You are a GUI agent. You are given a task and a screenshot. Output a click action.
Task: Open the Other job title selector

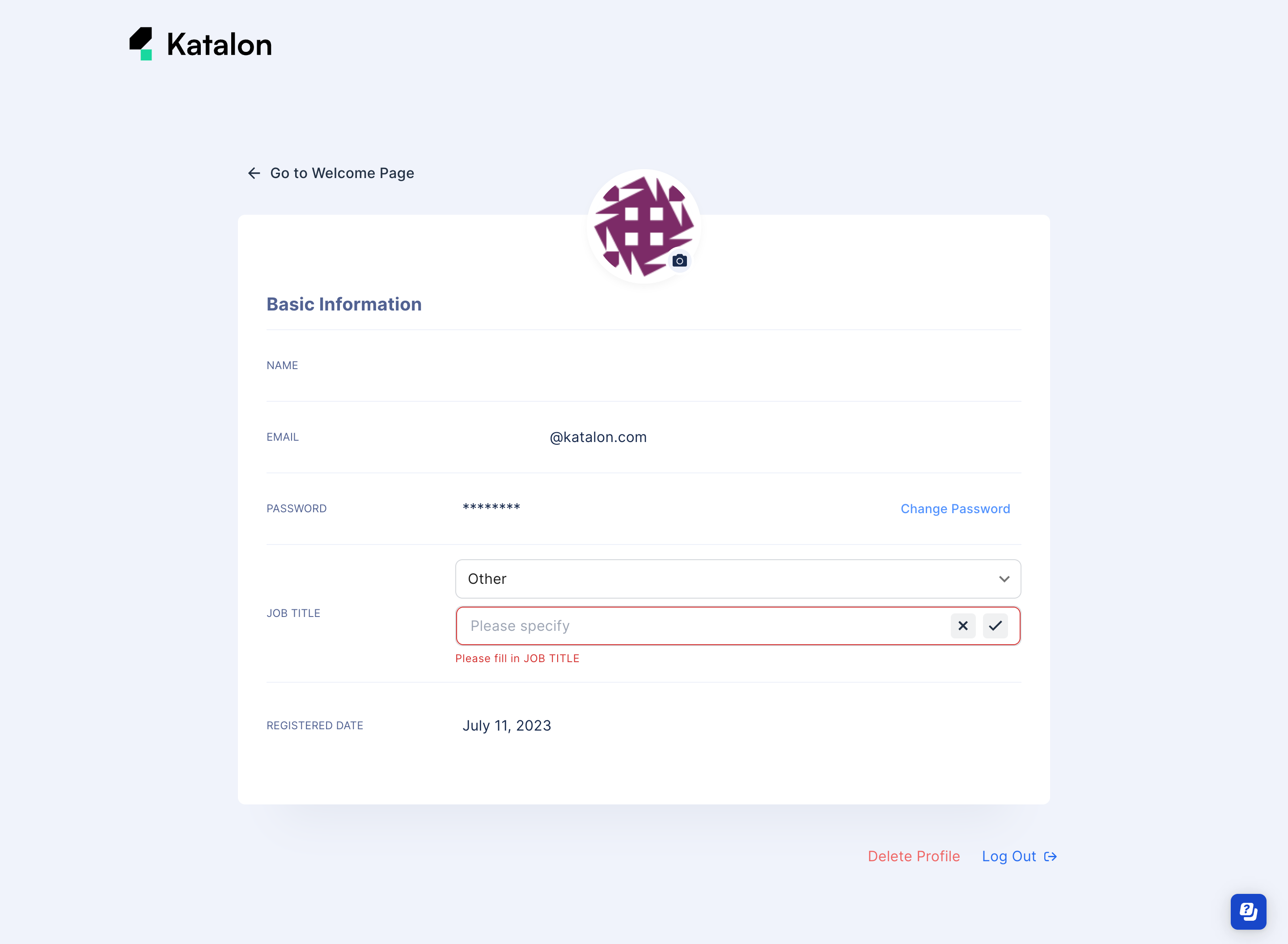tap(738, 579)
